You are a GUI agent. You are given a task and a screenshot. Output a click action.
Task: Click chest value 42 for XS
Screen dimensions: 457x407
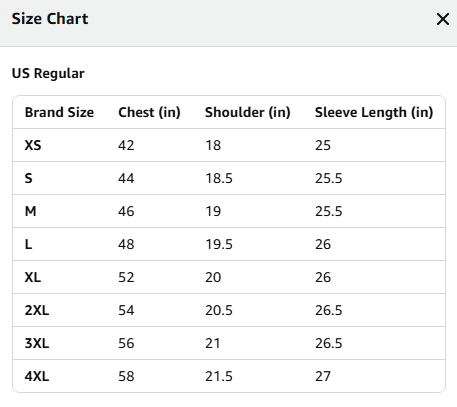(126, 145)
